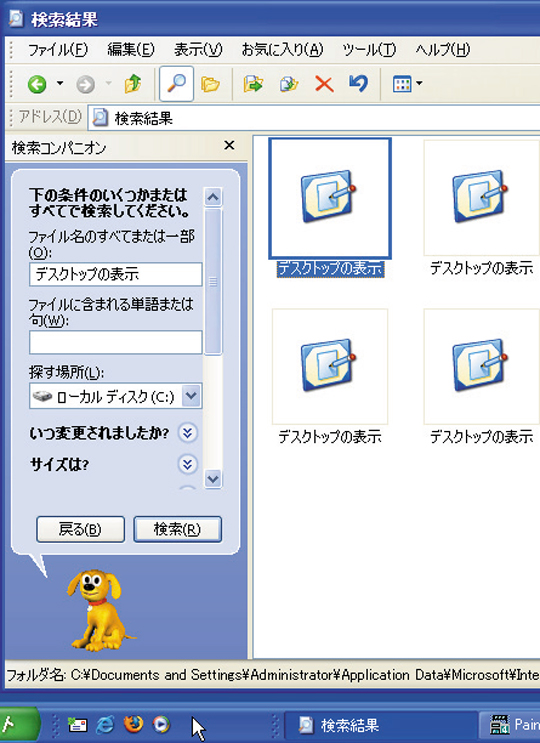Close the 検索コンパニオン pane
This screenshot has height=743, width=540.
(229, 145)
